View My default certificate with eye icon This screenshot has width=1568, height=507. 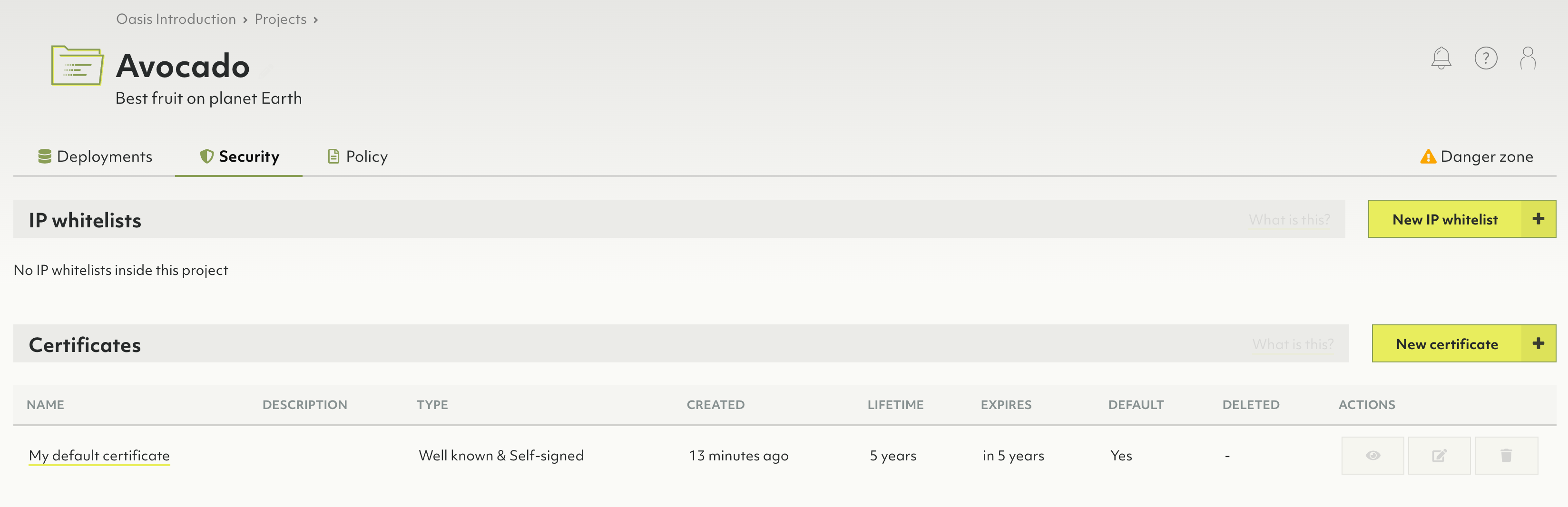[1372, 455]
